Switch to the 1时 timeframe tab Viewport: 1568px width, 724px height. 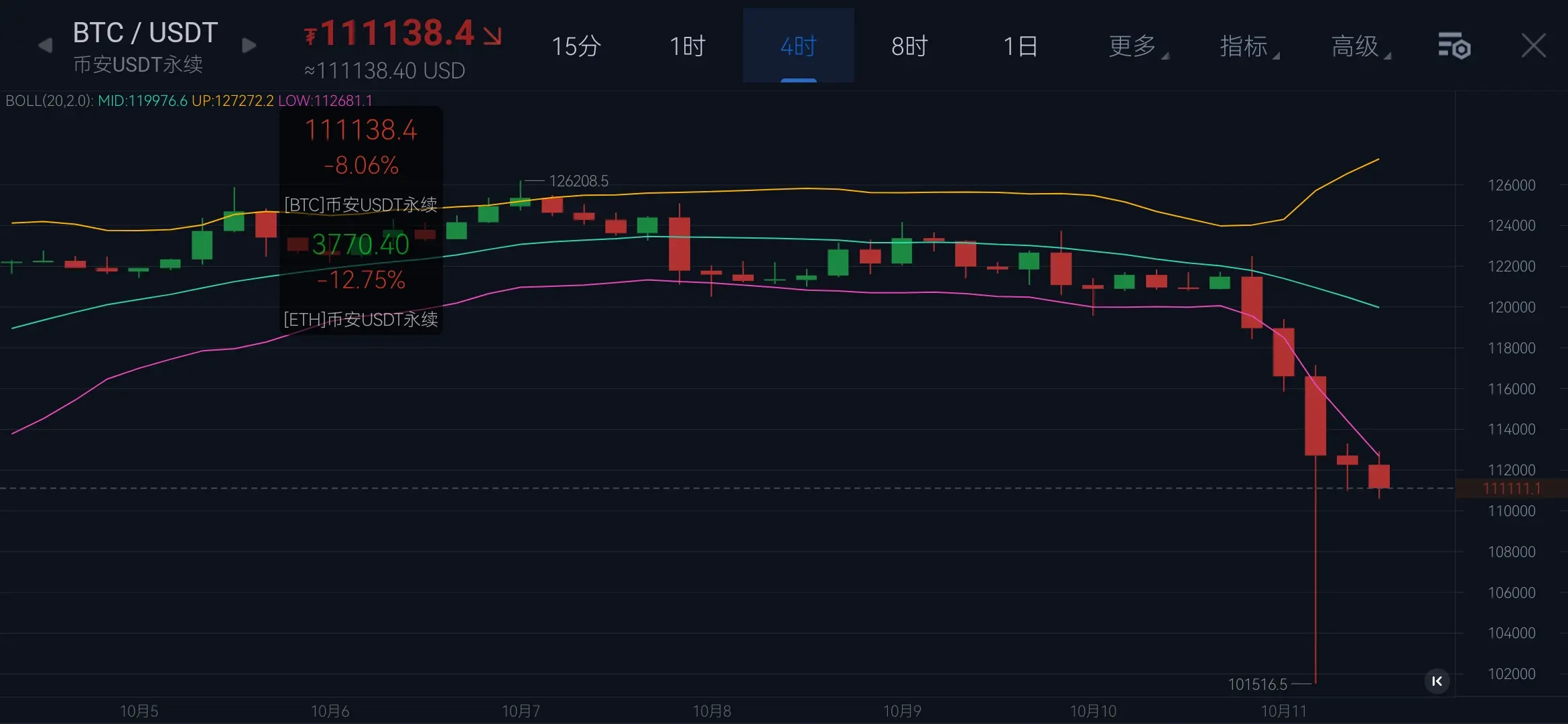click(687, 46)
